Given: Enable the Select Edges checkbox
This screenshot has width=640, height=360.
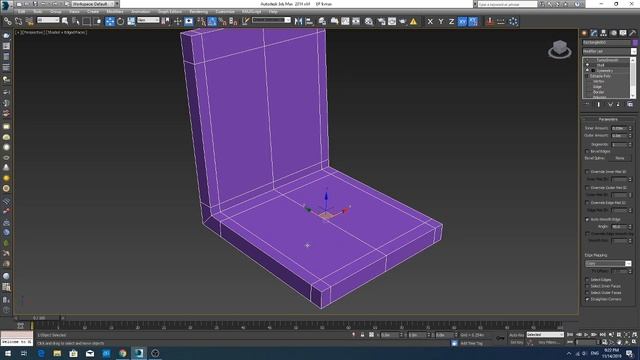Looking at the screenshot, I should 587,280.
